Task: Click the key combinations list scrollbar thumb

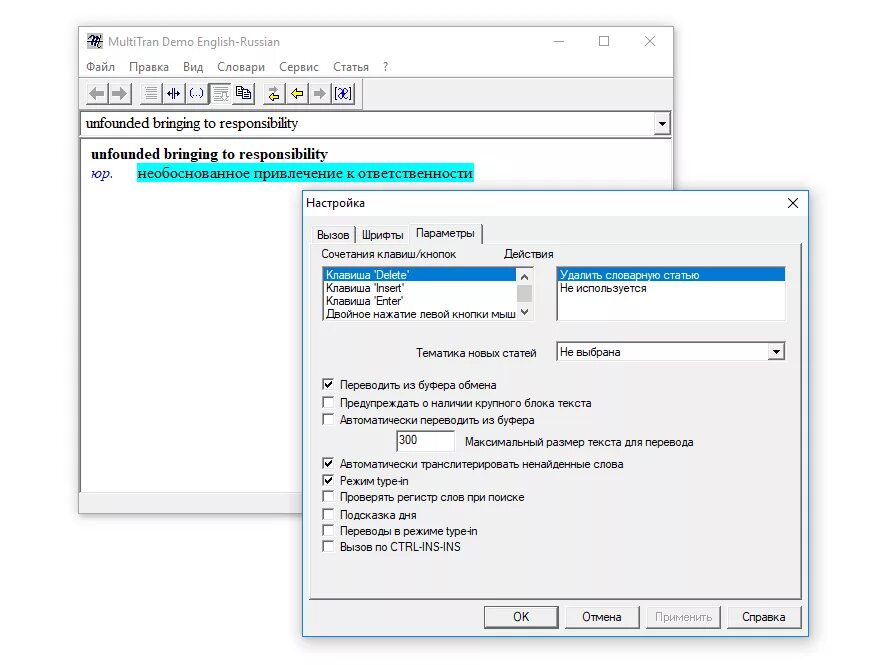Action: click(524, 294)
